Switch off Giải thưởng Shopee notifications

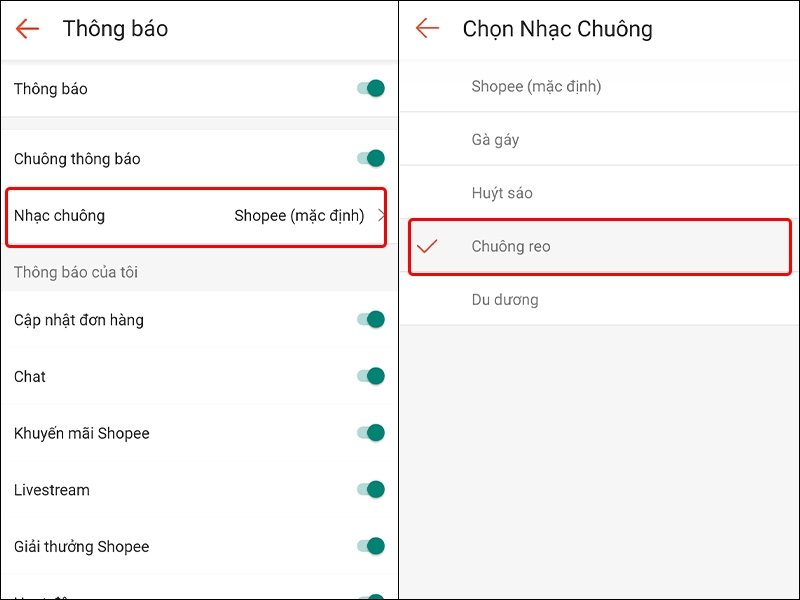click(371, 547)
